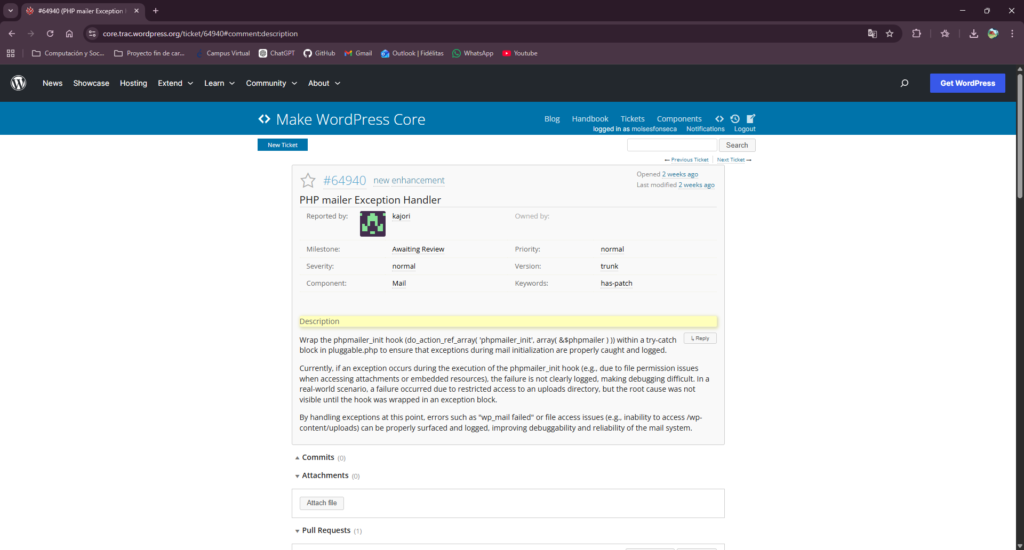
Task: Open the translate page icon
Action: pos(872,33)
